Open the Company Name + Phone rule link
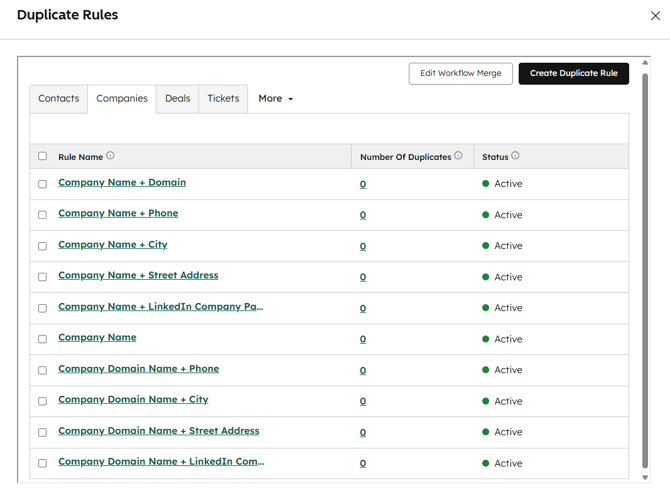Screen dimensions: 670x503 point(118,213)
